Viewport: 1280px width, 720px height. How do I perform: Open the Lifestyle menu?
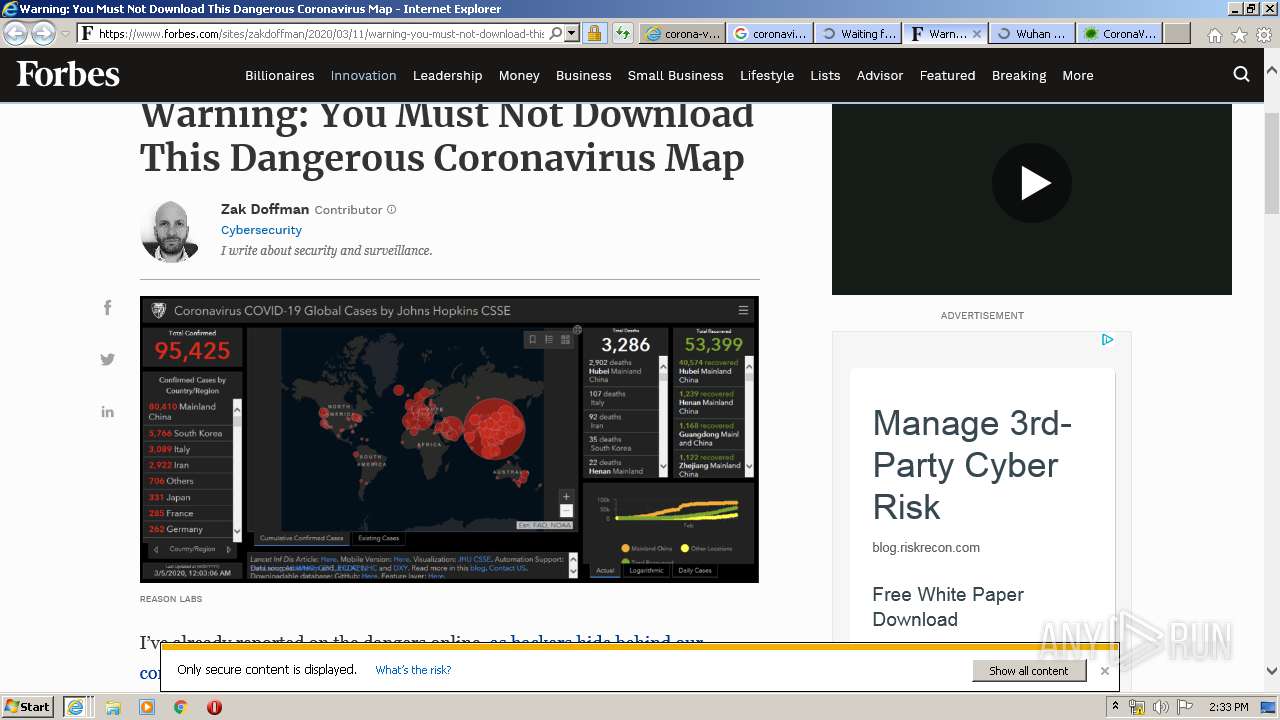coord(767,75)
